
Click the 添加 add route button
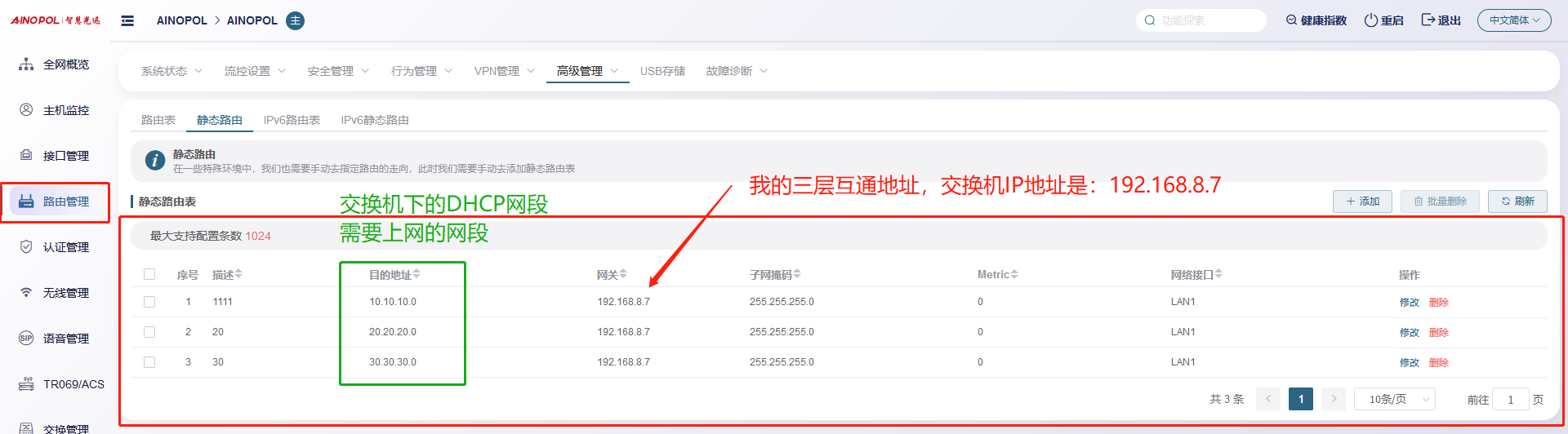click(x=1362, y=201)
